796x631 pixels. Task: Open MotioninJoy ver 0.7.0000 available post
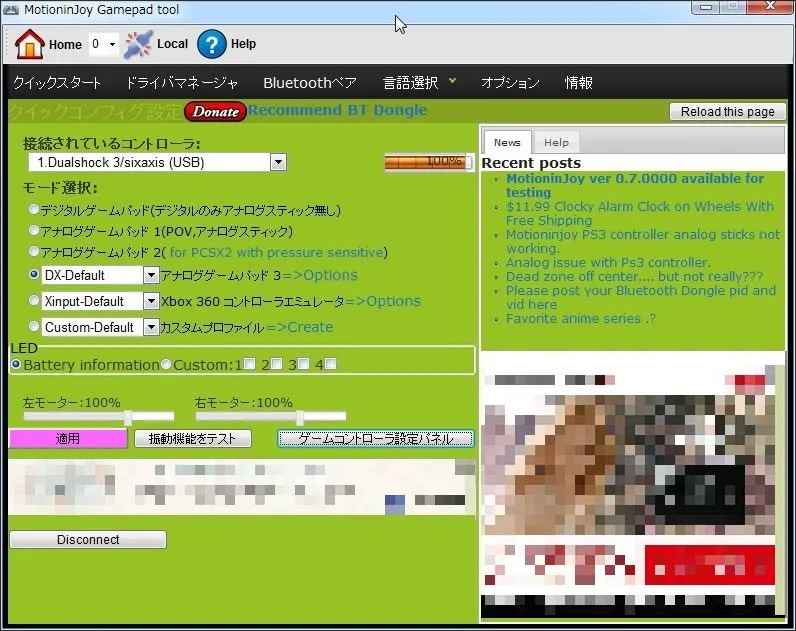click(x=635, y=185)
